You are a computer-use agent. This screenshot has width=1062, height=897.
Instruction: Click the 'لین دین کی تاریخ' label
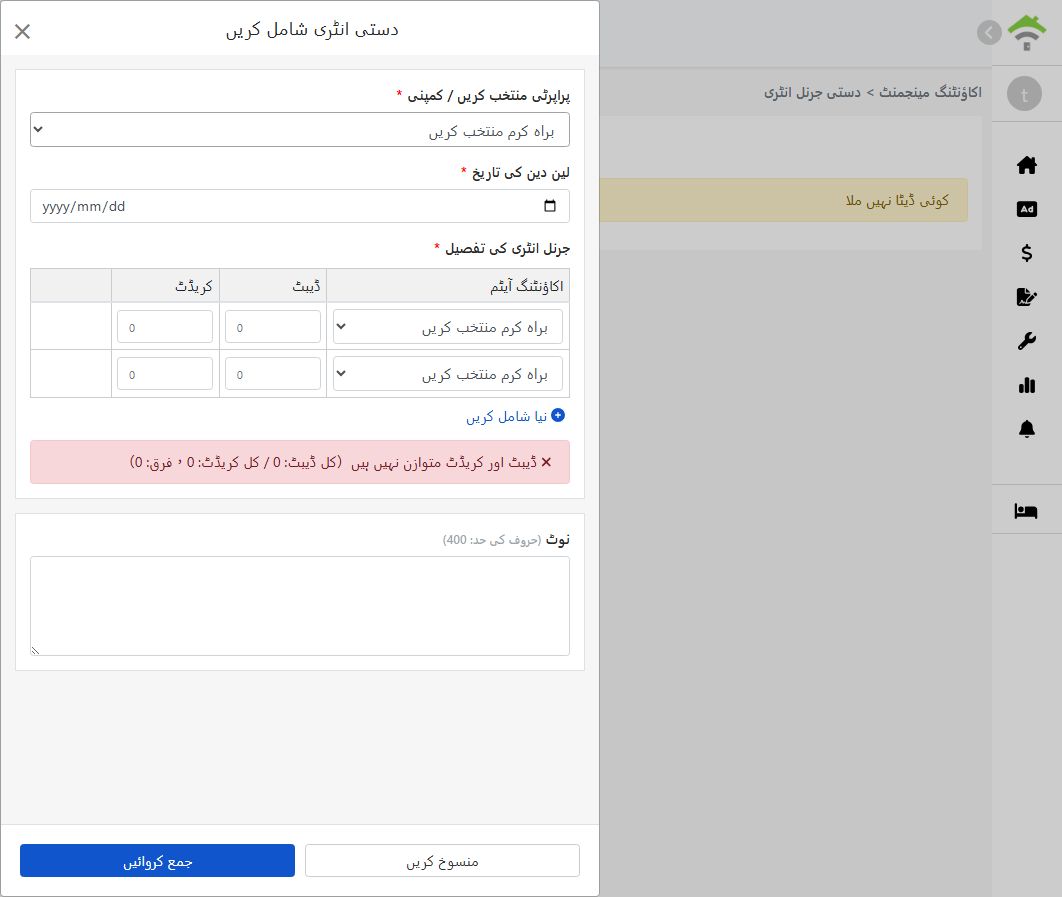pos(520,173)
